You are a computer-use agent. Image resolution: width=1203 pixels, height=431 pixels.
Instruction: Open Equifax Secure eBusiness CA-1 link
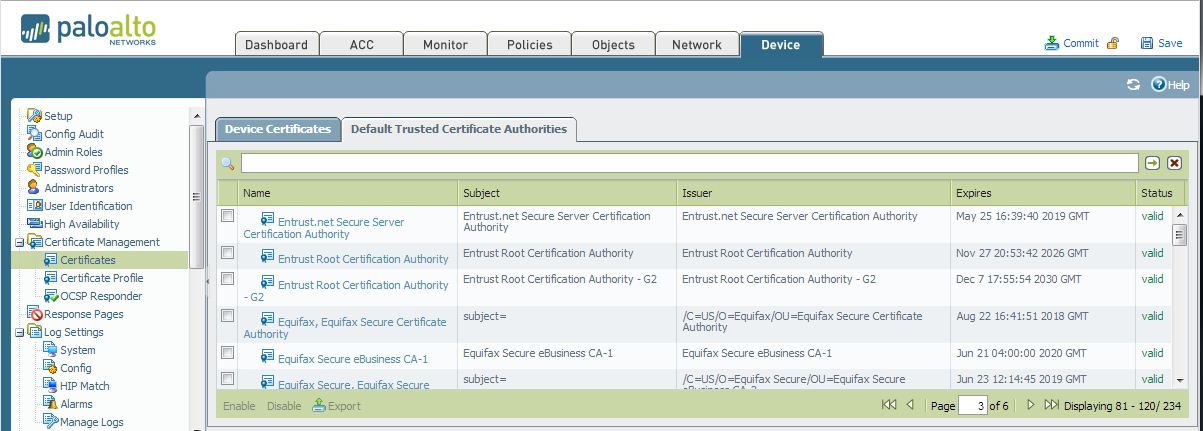[x=353, y=359]
